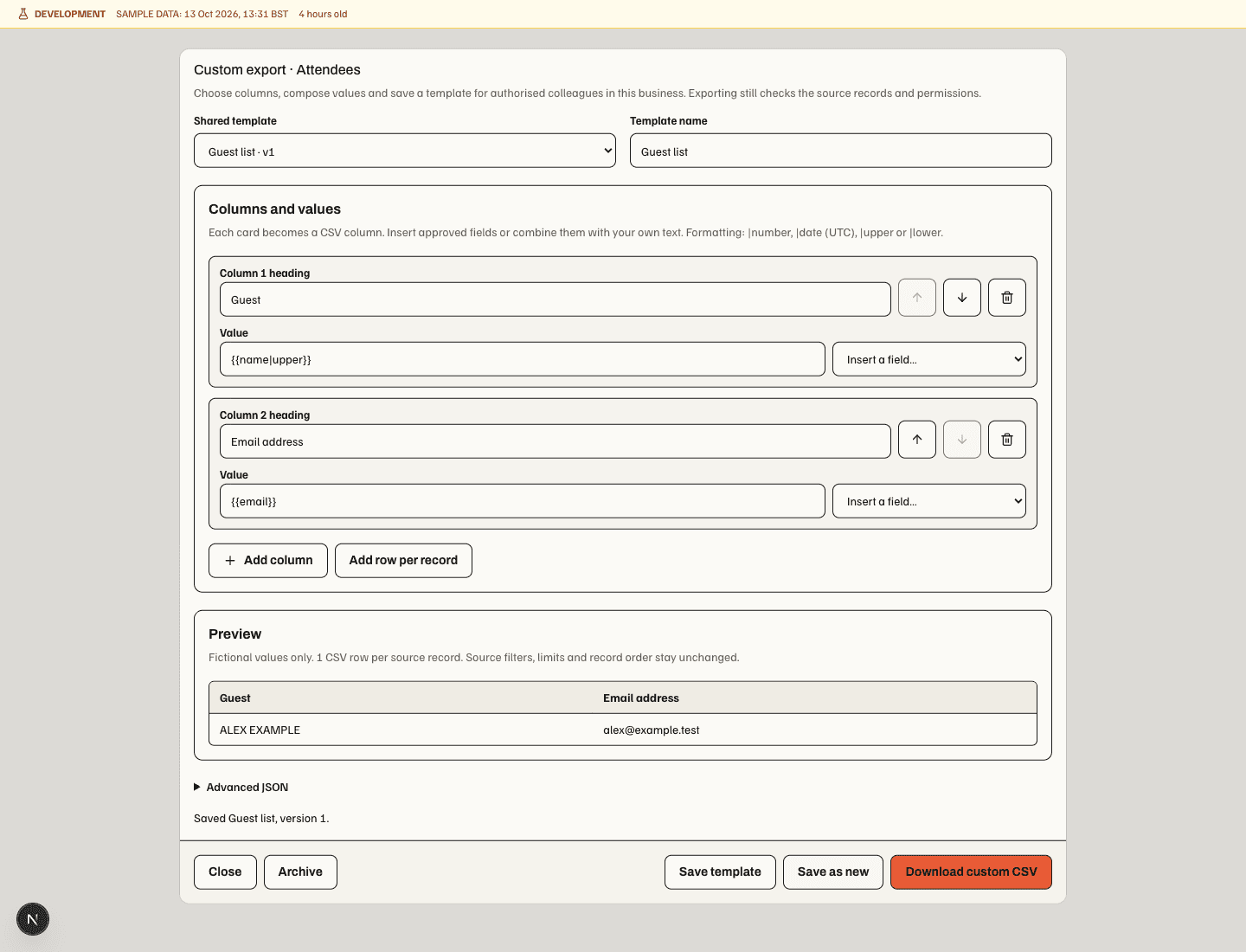Close the custom export dialog
This screenshot has width=1246, height=952.
[x=225, y=872]
